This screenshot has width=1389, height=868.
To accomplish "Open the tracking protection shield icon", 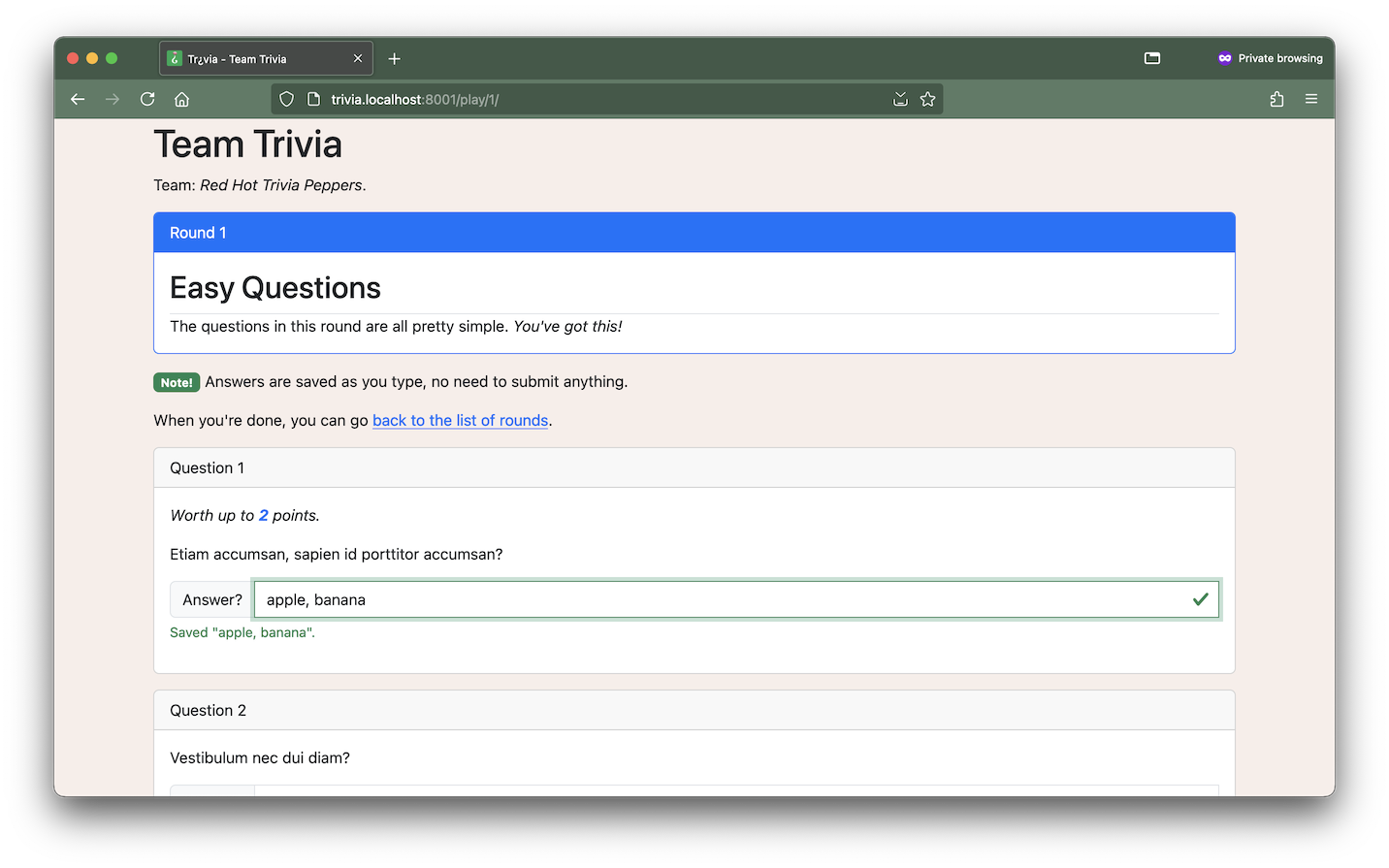I will [286, 99].
